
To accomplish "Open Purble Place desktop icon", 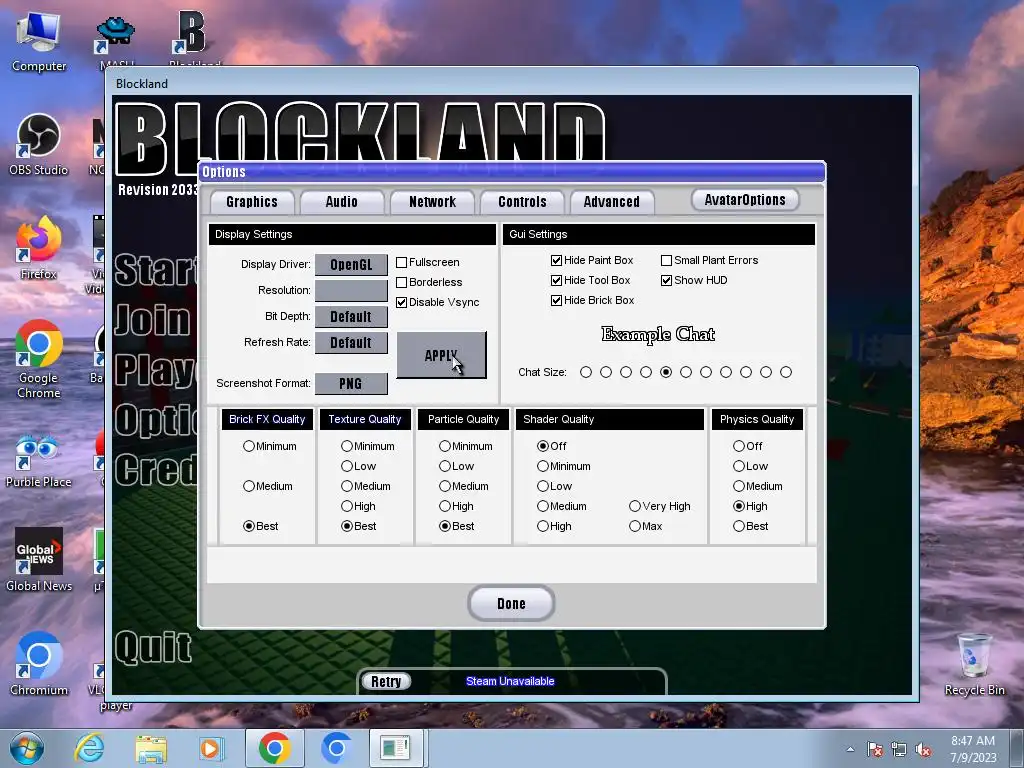I will [x=39, y=460].
